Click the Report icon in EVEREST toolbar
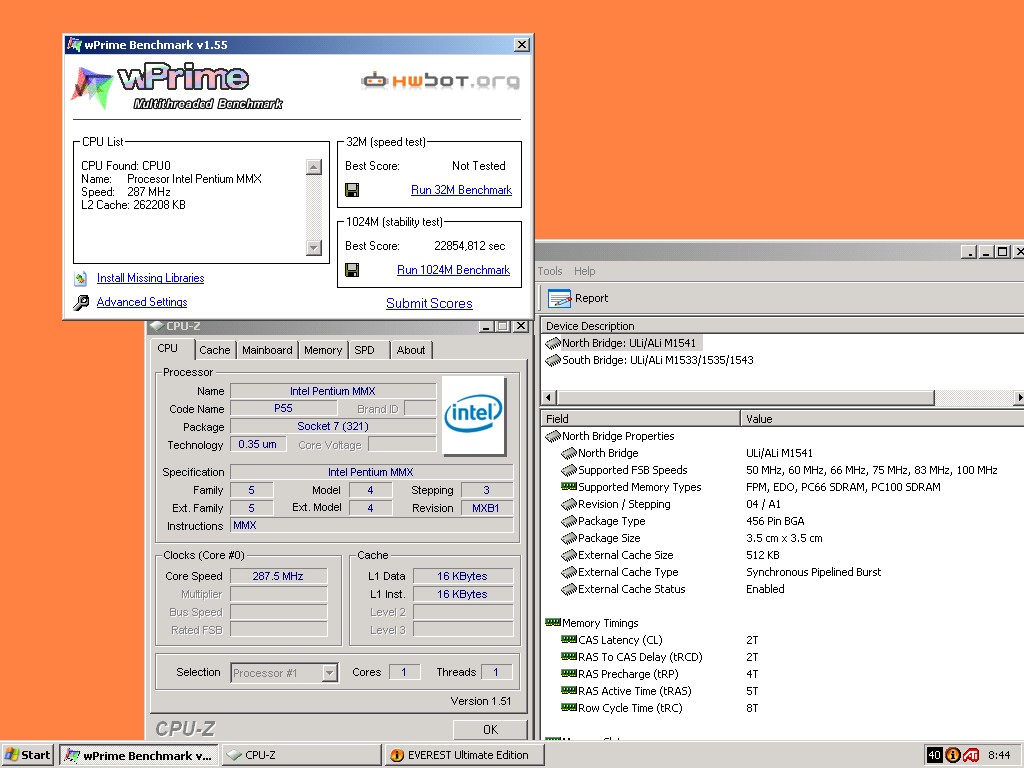The width and height of the screenshot is (1024, 768). coord(559,298)
